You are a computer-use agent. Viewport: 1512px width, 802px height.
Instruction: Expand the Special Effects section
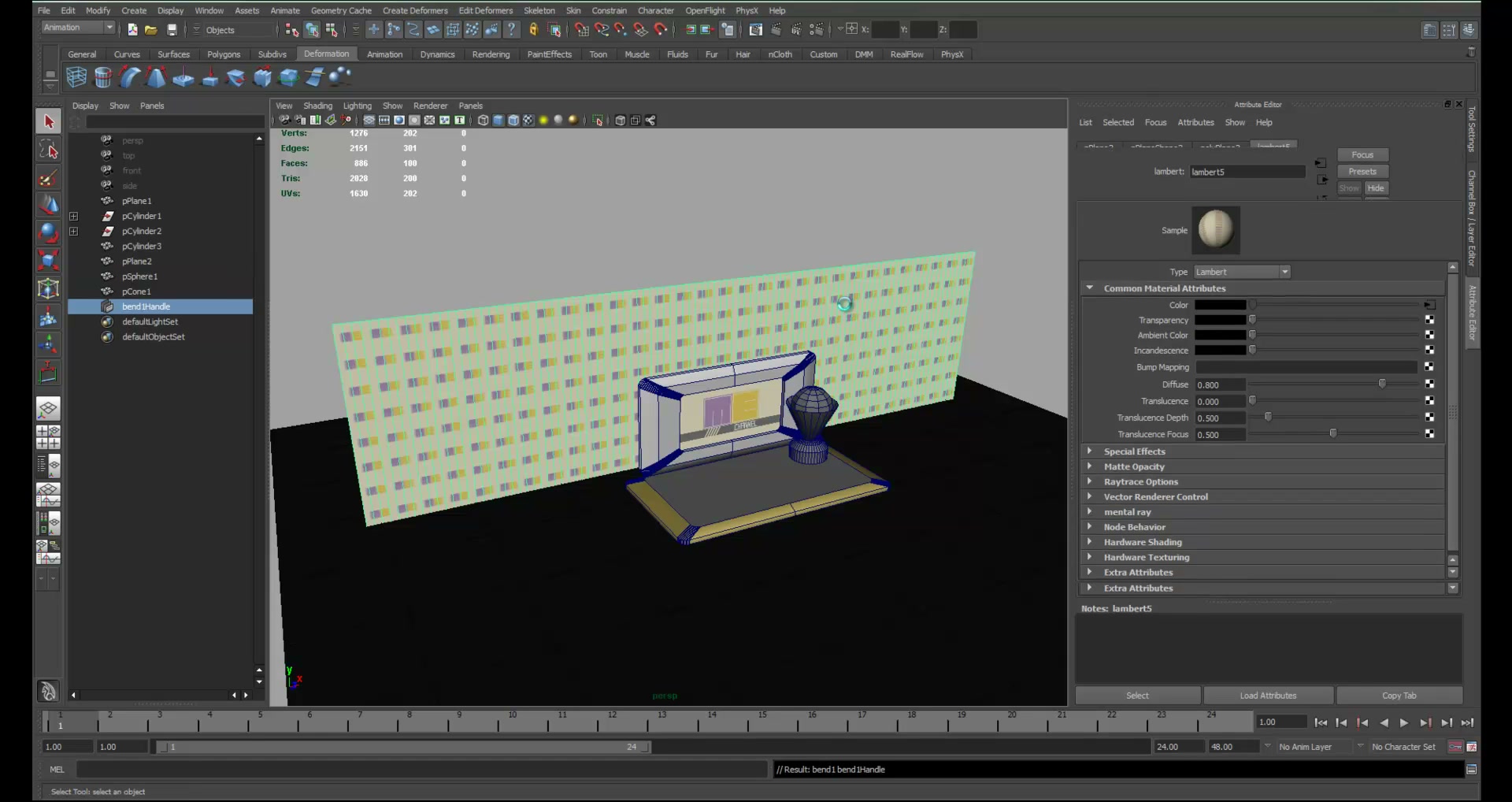pos(1090,451)
